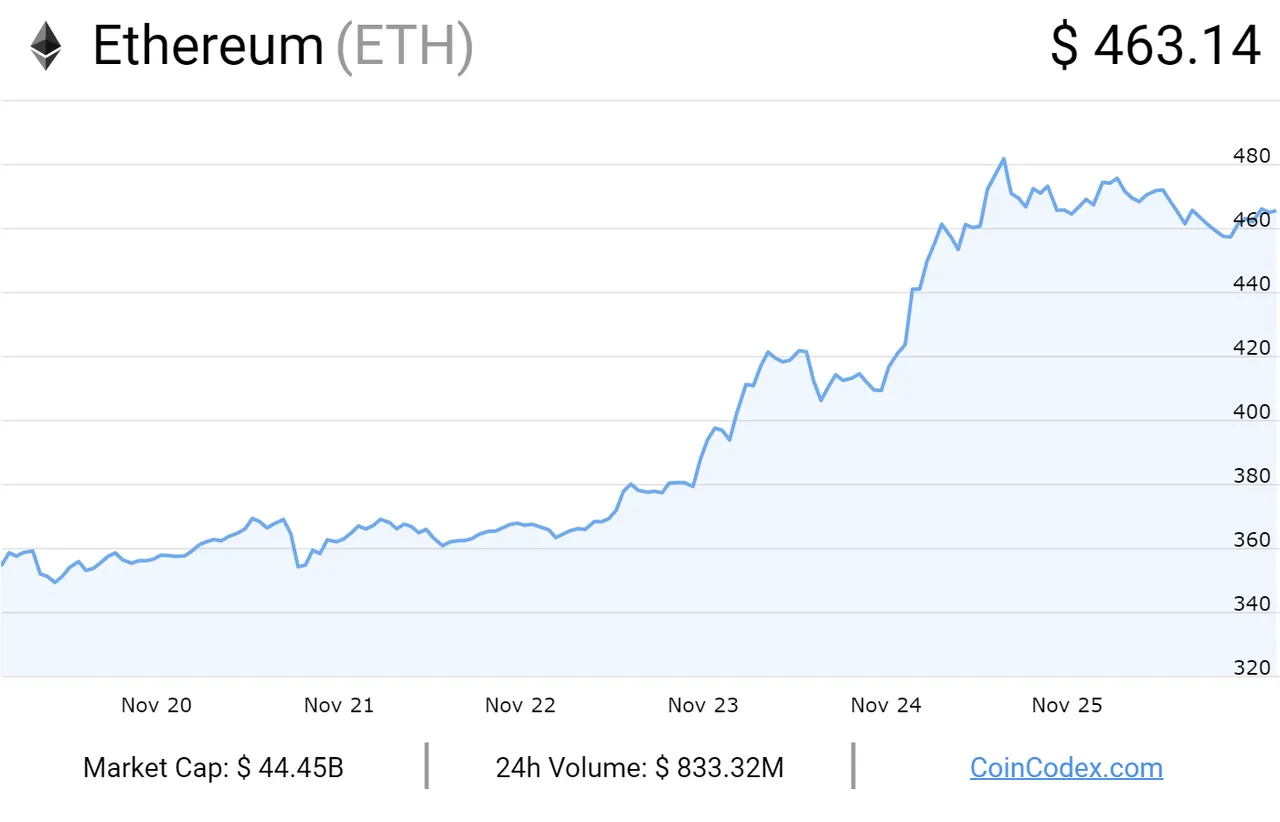Click the 460 price axis label
1280x822 pixels.
point(1252,220)
